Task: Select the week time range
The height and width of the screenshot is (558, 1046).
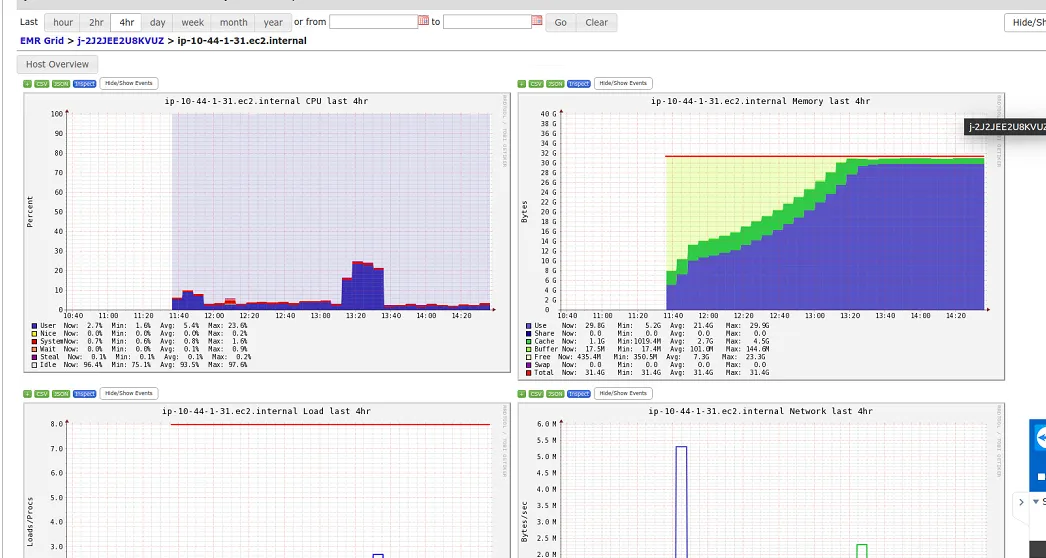Action: click(193, 22)
